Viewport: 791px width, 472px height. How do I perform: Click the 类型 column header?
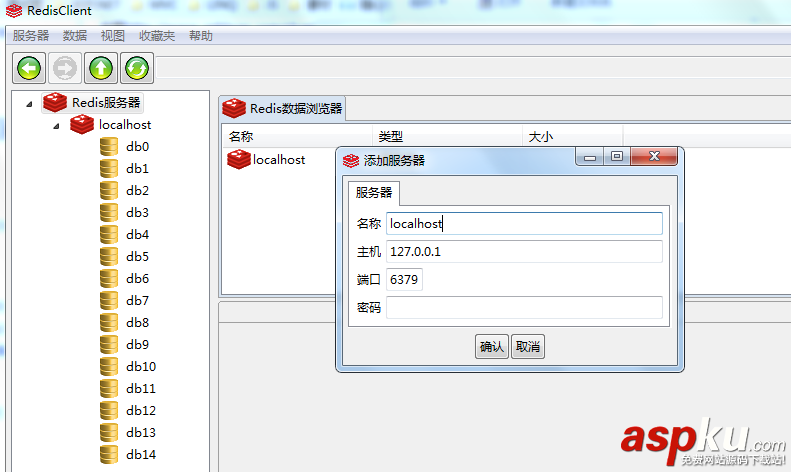[x=447, y=137]
